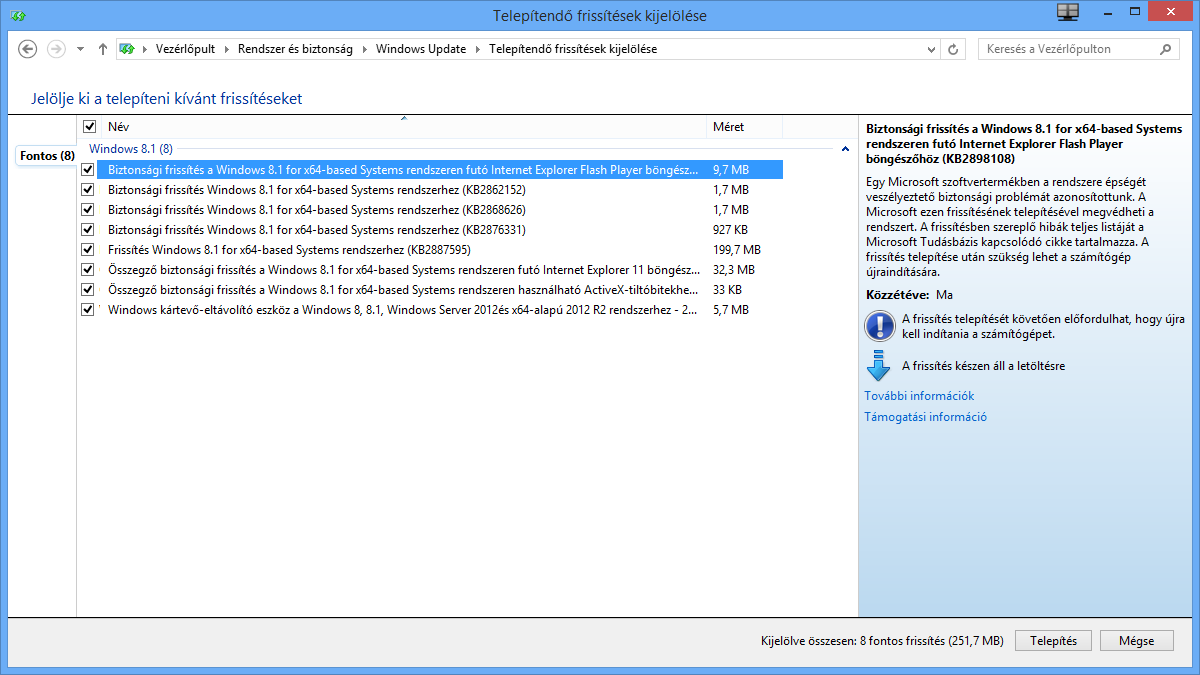Toggle the select-all checkbox next to Név
Image resolution: width=1200 pixels, height=675 pixels.
tap(90, 127)
